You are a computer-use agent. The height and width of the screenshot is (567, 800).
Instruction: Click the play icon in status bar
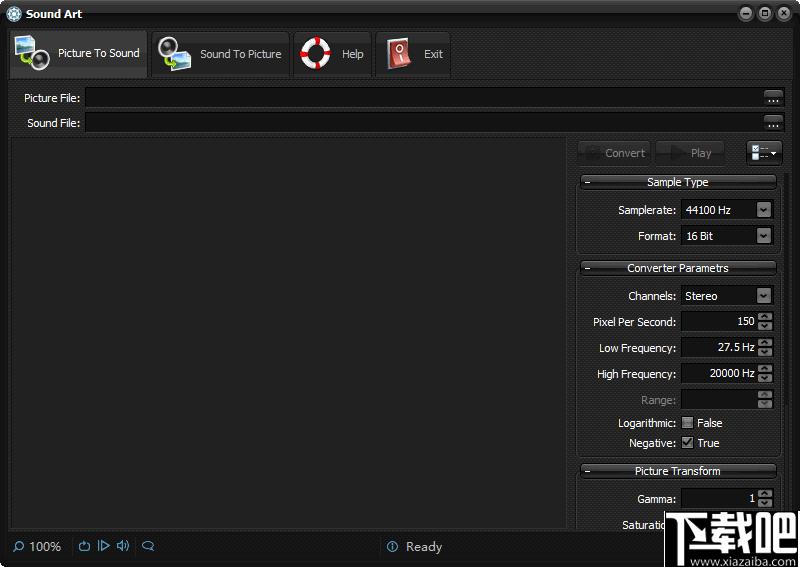(x=104, y=546)
